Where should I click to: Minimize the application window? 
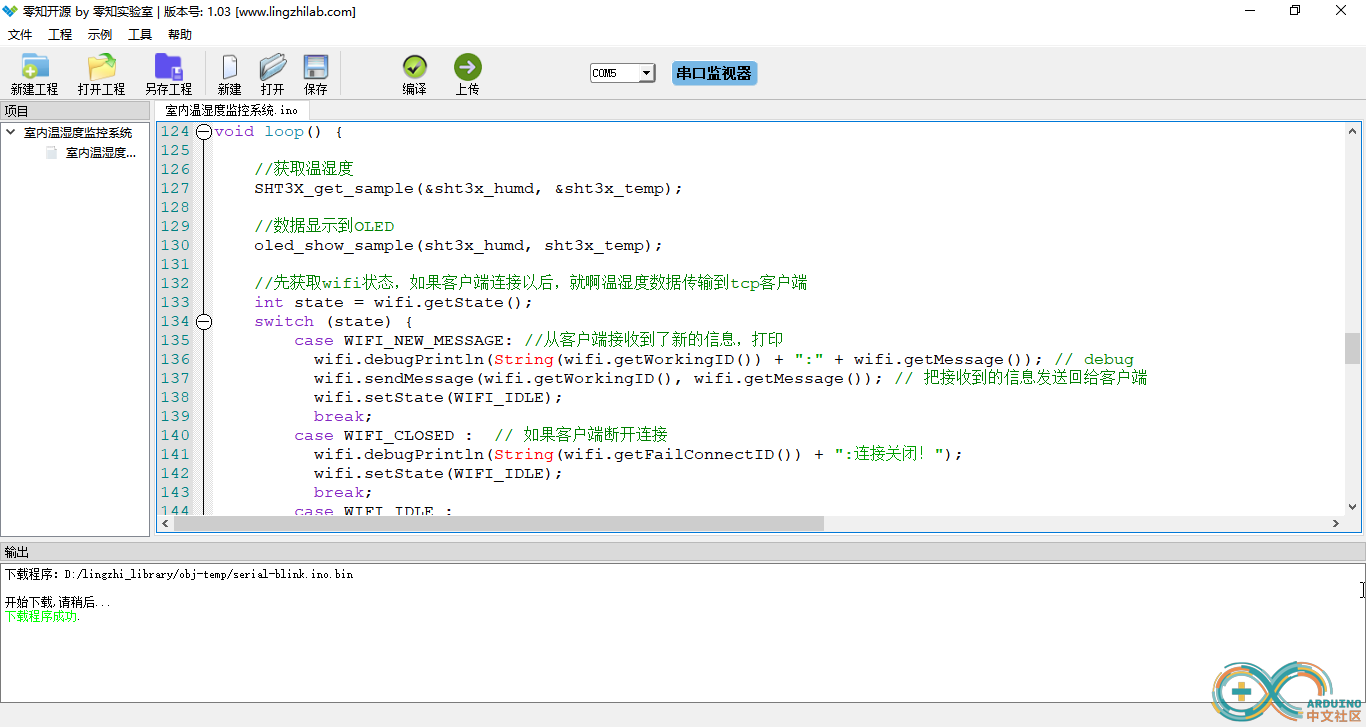1250,11
